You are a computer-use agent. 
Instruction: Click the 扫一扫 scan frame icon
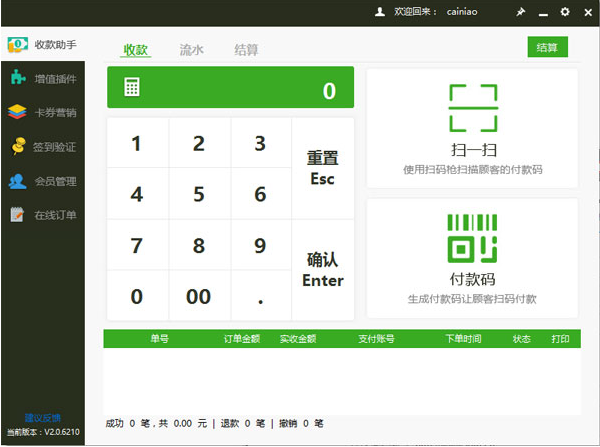[473, 108]
